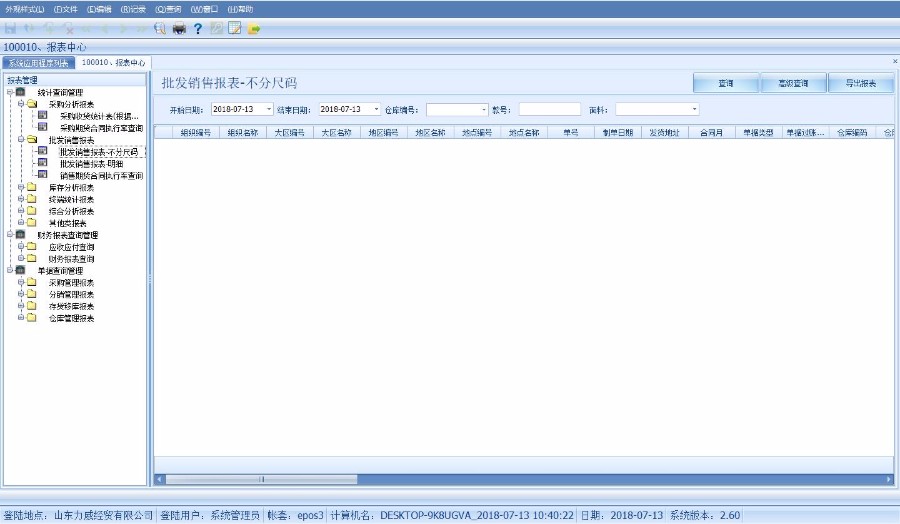Open the (F)文件 menu
The height and width of the screenshot is (524, 900).
click(x=65, y=9)
